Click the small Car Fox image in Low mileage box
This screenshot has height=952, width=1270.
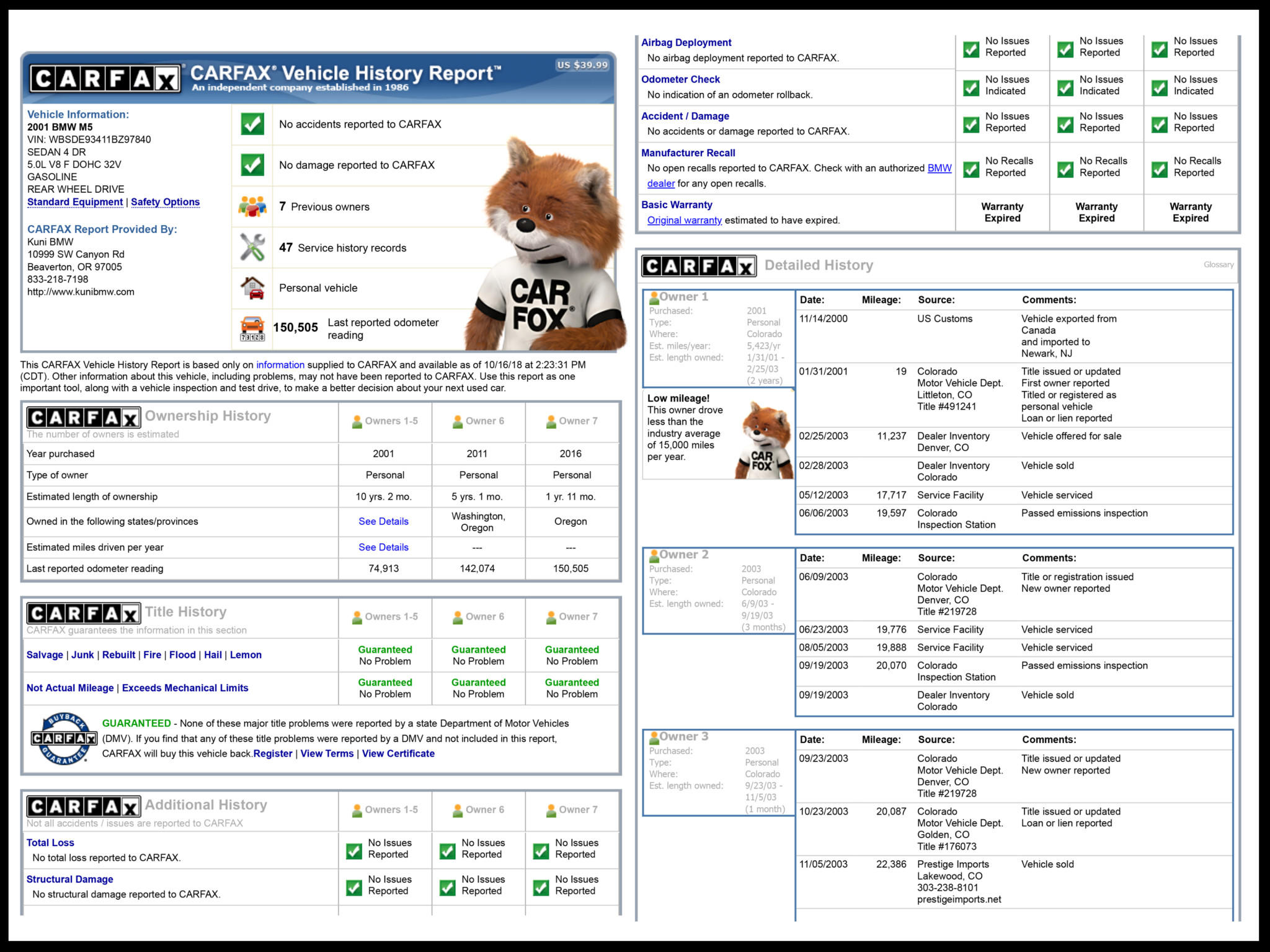point(765,440)
